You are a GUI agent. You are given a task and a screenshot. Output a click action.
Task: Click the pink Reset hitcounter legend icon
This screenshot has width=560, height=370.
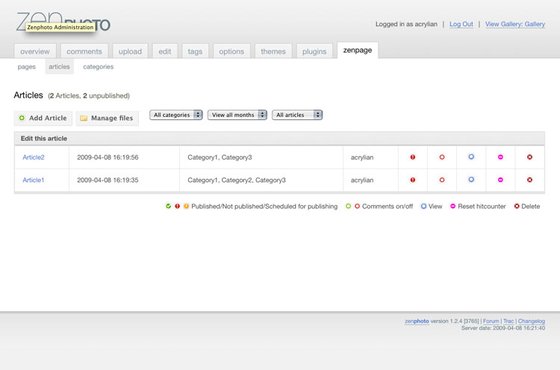click(453, 206)
